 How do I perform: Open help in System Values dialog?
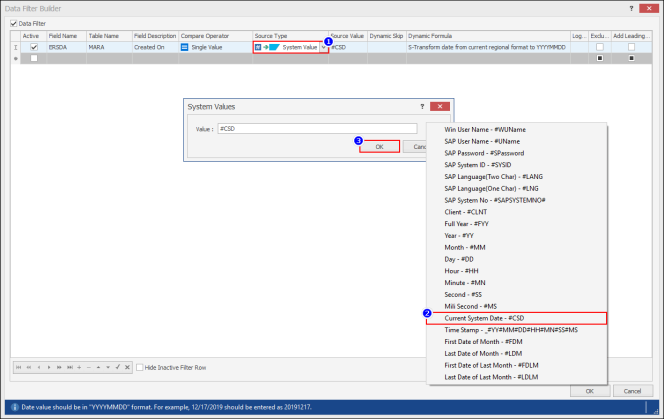pyautogui.click(x=422, y=106)
